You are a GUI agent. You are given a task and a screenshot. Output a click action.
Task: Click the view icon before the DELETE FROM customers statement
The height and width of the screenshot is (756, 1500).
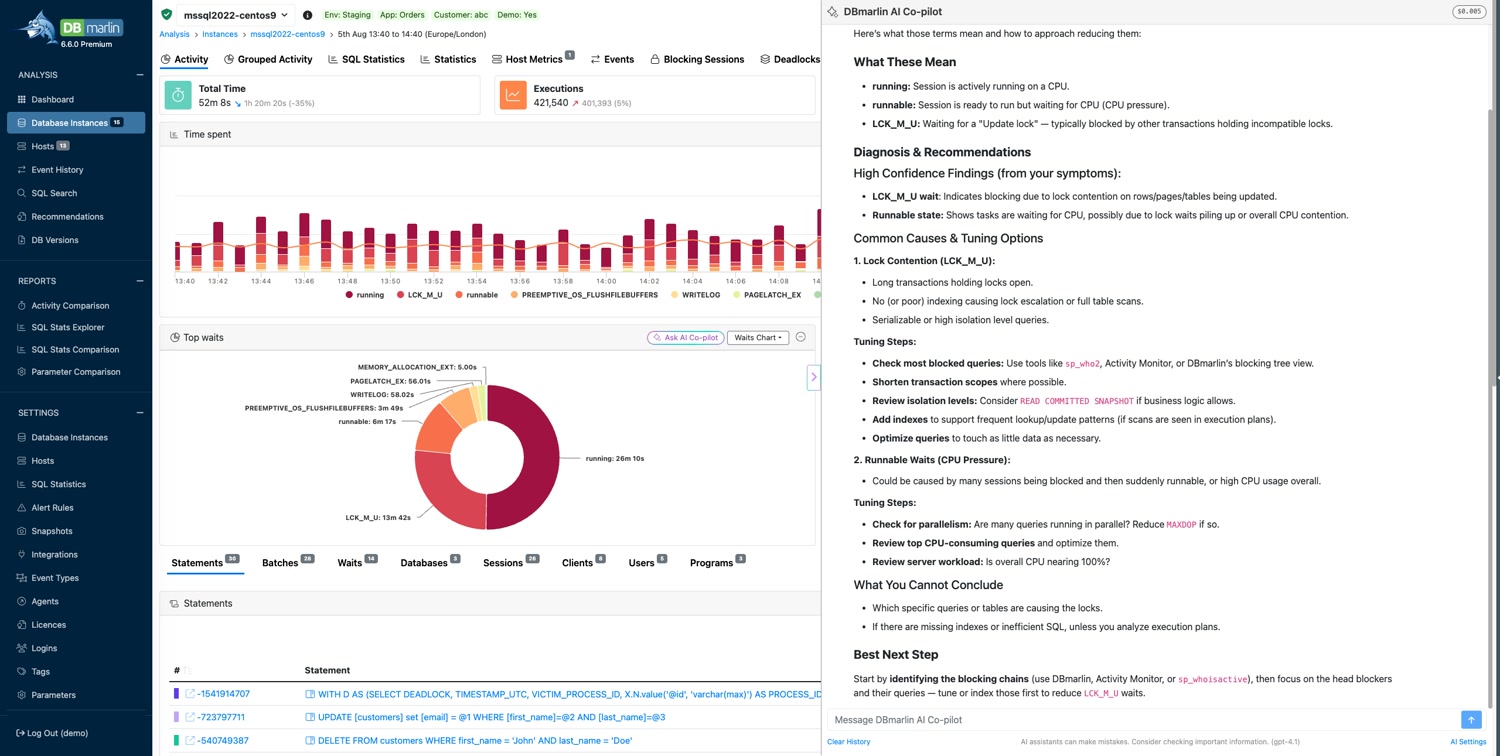point(310,741)
